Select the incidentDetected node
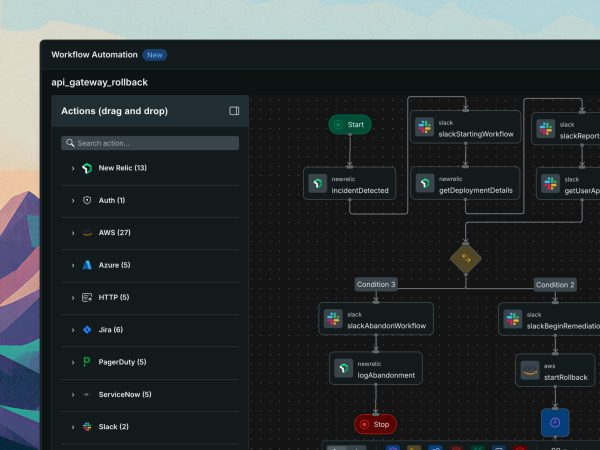Image resolution: width=600 pixels, height=450 pixels. (x=349, y=183)
